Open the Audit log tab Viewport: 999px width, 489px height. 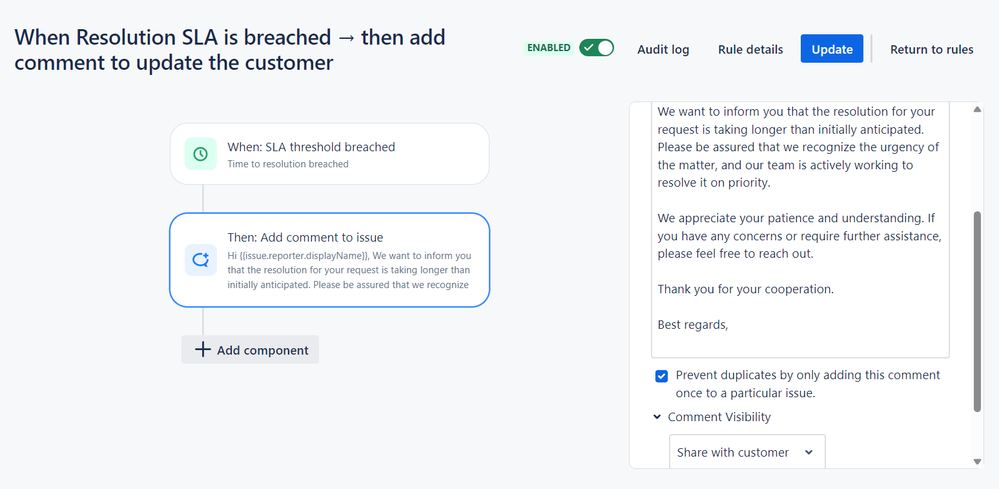tap(663, 49)
